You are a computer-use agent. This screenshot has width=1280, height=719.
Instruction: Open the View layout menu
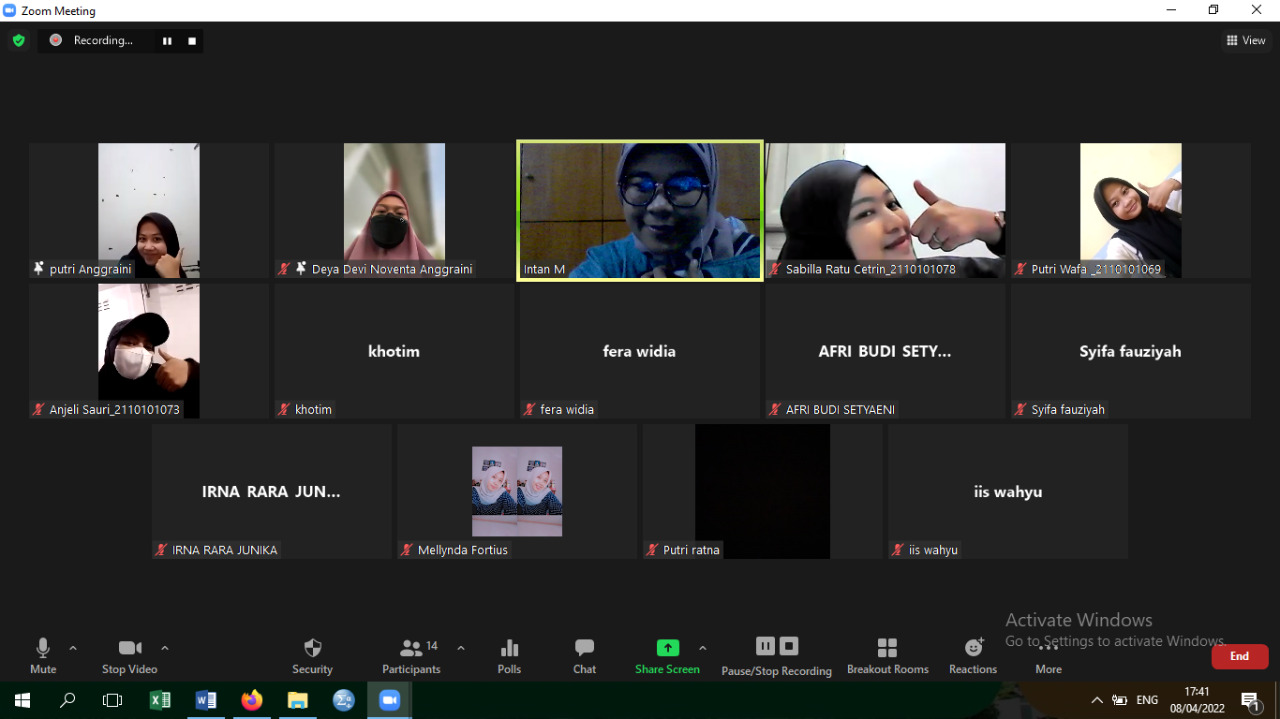click(x=1246, y=41)
